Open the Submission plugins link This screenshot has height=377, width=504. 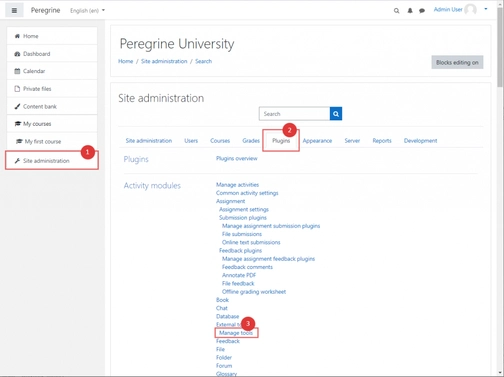tap(243, 218)
